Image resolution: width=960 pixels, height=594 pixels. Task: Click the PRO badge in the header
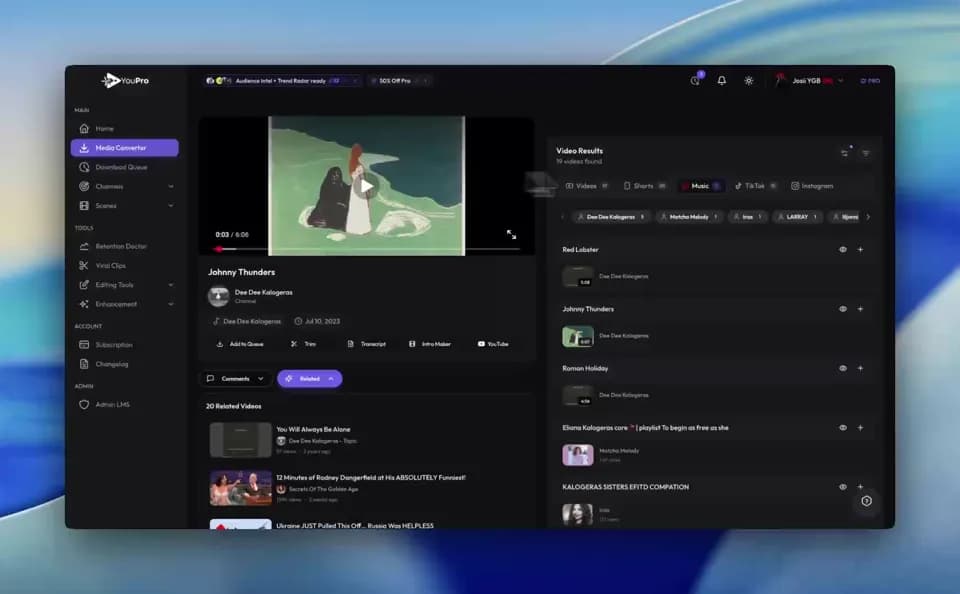tap(870, 81)
